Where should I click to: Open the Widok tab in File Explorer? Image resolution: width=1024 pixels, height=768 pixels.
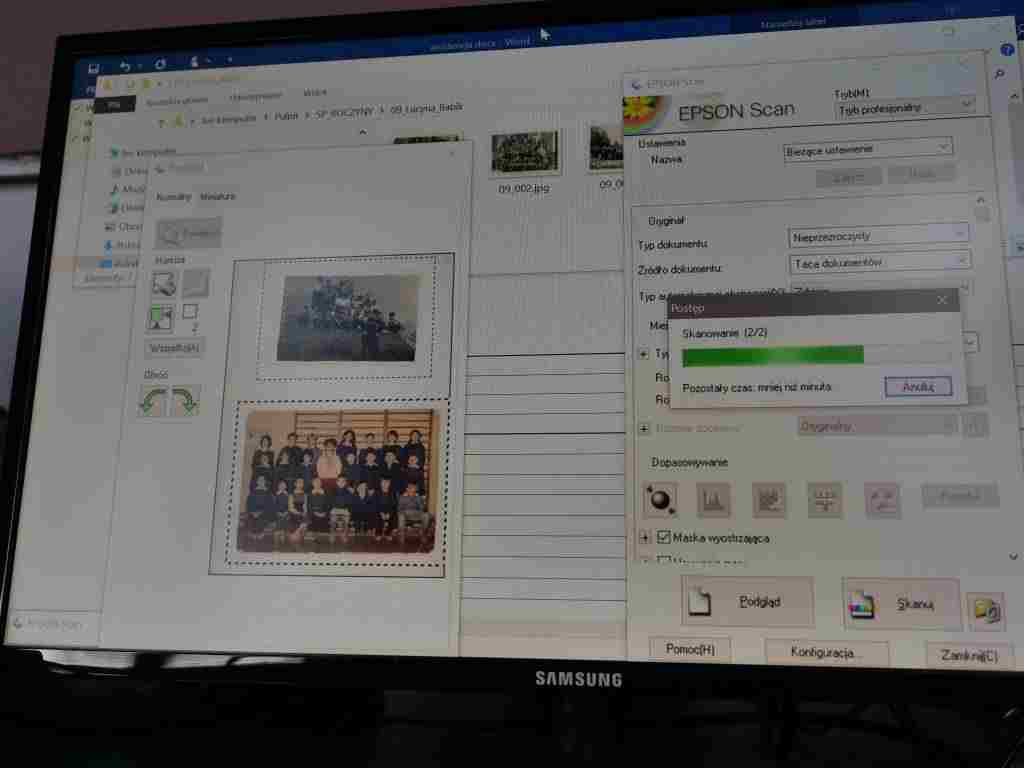point(315,93)
